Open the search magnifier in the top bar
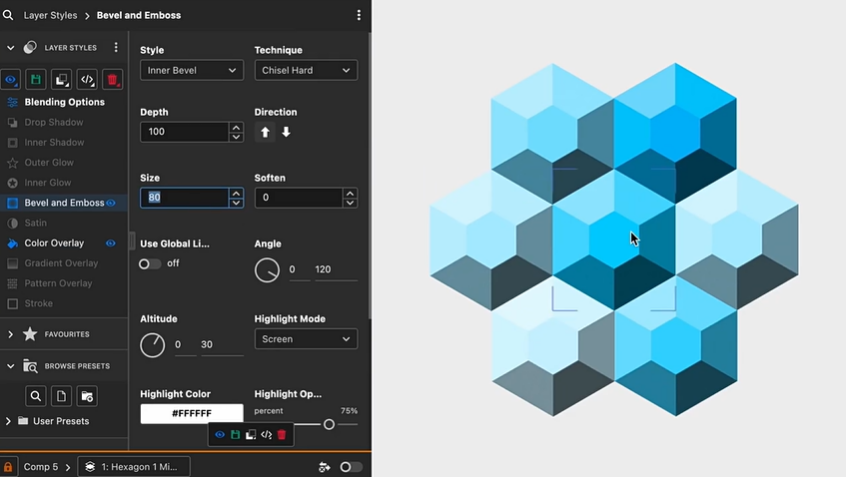Screen dimensions: 846x477 (8, 15)
